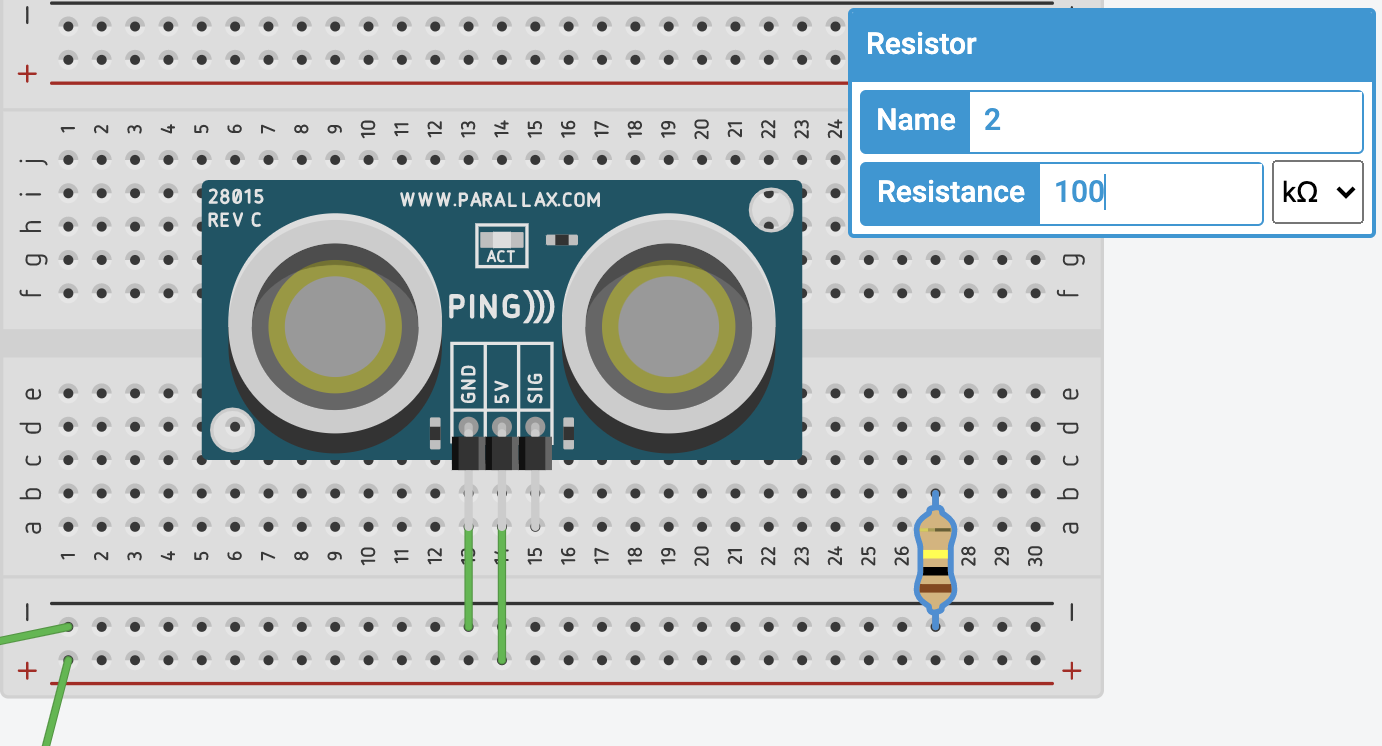Click the WWW.PARALLAX.COM text on sensor
The width and height of the screenshot is (1382, 746).
[501, 200]
